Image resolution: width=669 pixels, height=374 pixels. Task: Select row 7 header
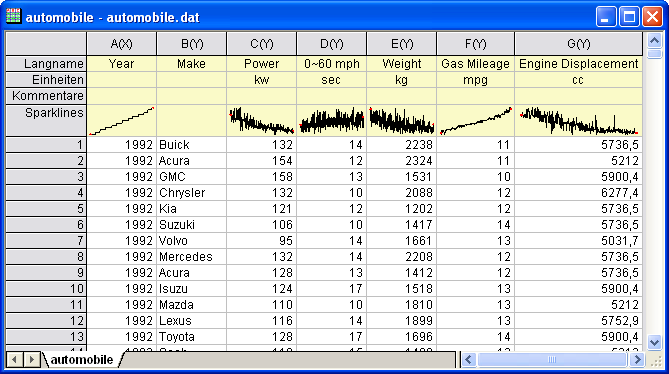[x=46, y=241]
